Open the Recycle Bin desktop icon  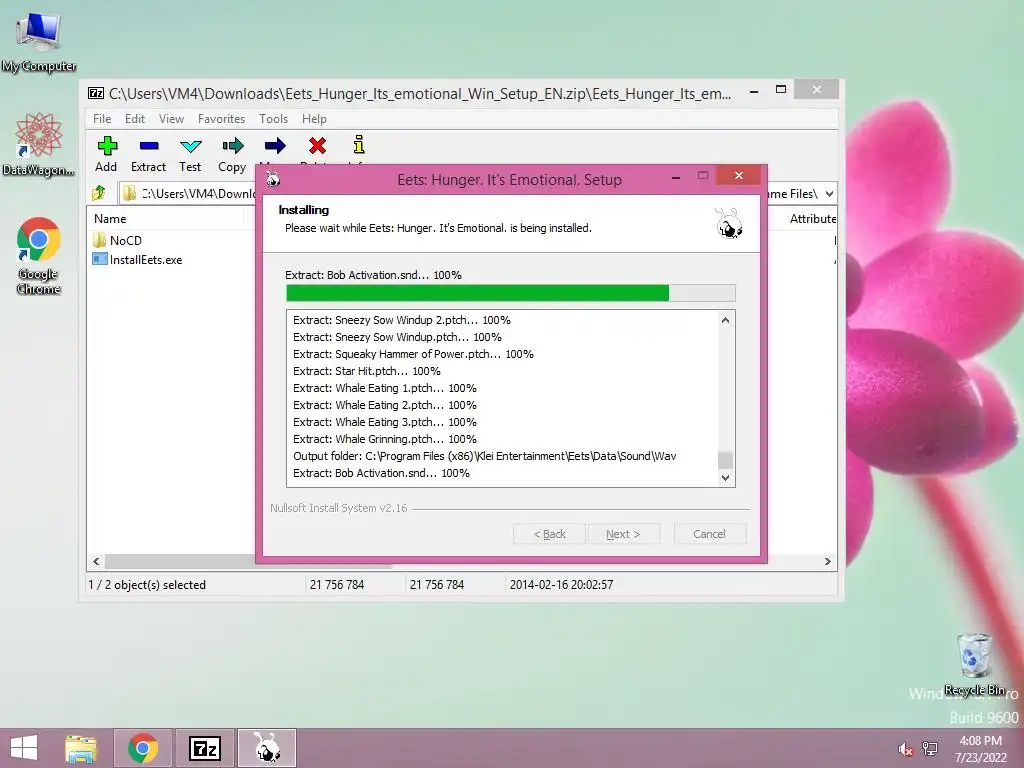[x=975, y=664]
